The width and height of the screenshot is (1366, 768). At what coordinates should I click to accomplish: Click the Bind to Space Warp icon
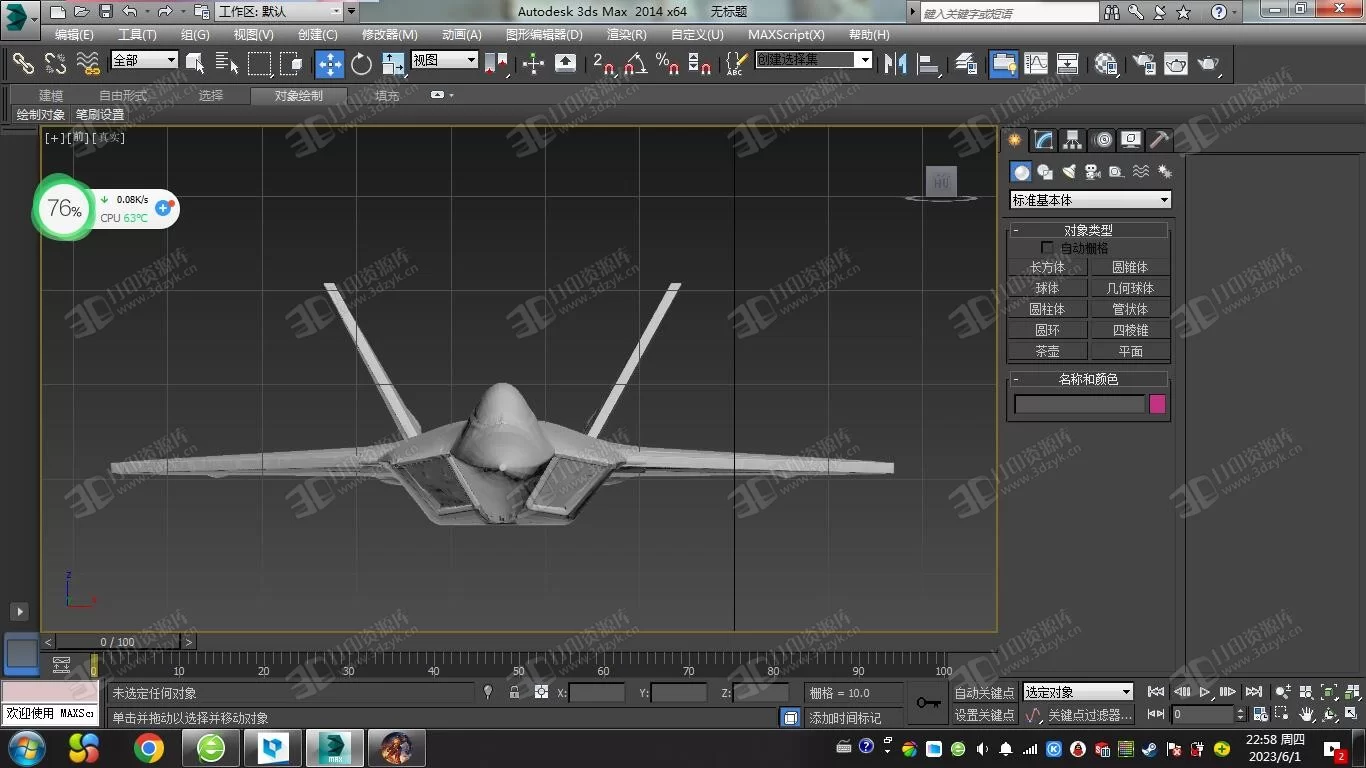(89, 64)
